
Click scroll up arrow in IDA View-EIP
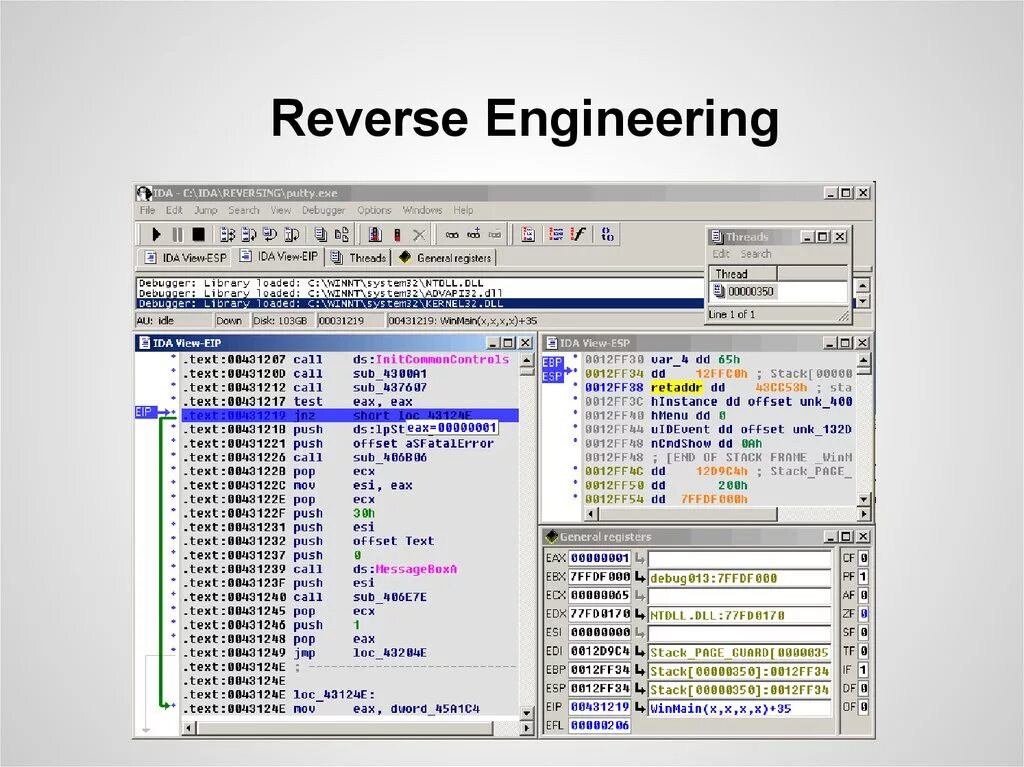(526, 359)
